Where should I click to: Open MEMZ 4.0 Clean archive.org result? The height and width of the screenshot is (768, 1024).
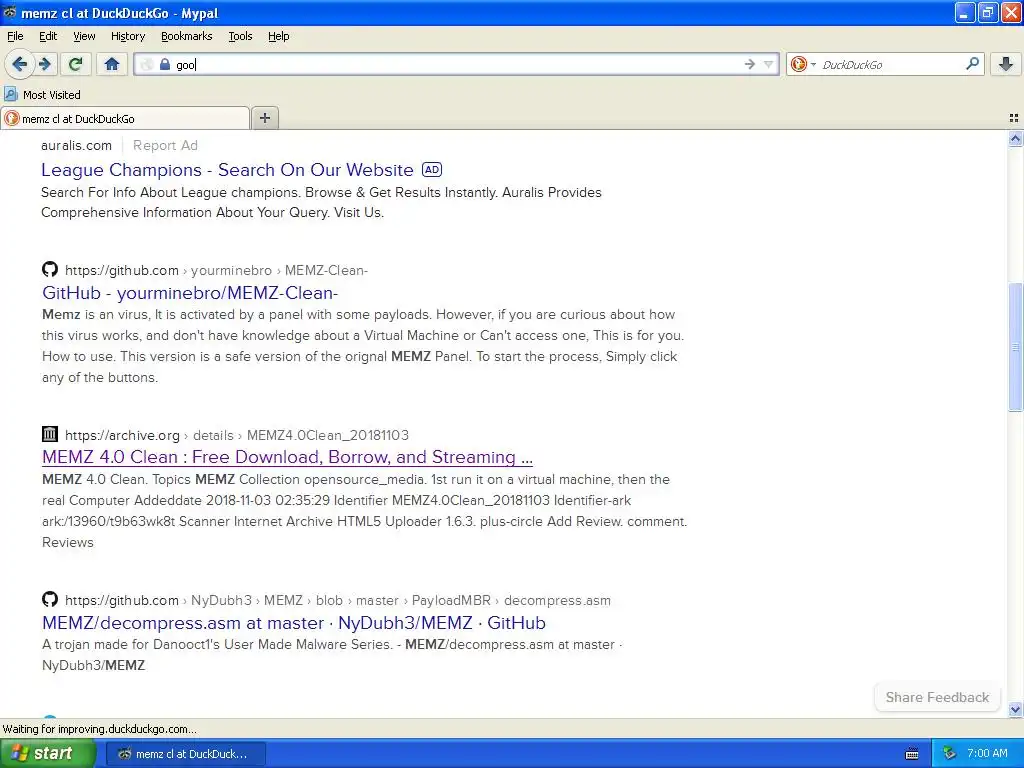point(287,456)
